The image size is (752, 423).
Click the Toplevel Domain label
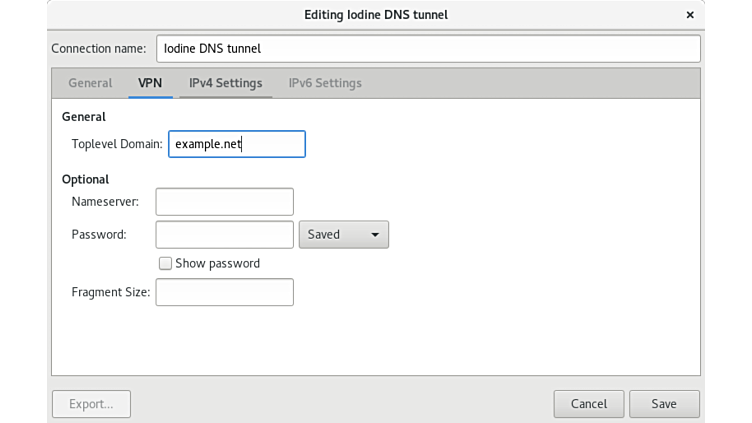pyautogui.click(x=117, y=144)
